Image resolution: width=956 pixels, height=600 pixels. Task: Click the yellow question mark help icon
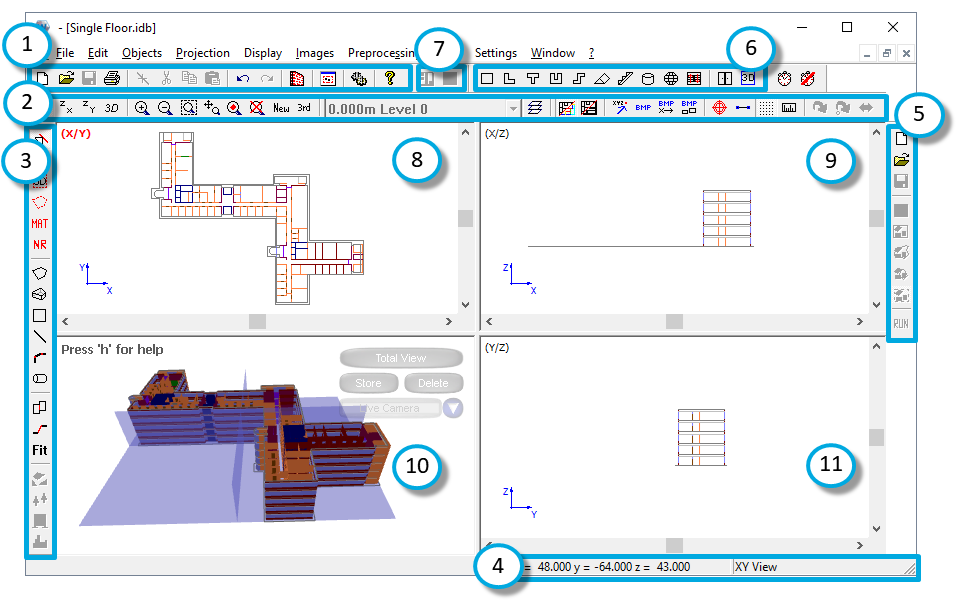pyautogui.click(x=391, y=78)
